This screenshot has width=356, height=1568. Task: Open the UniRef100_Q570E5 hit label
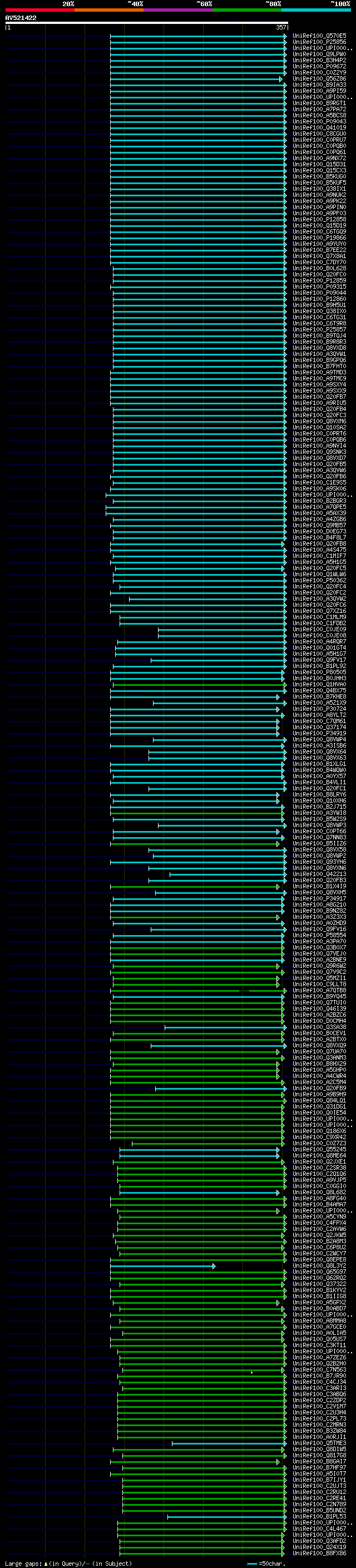point(319,36)
